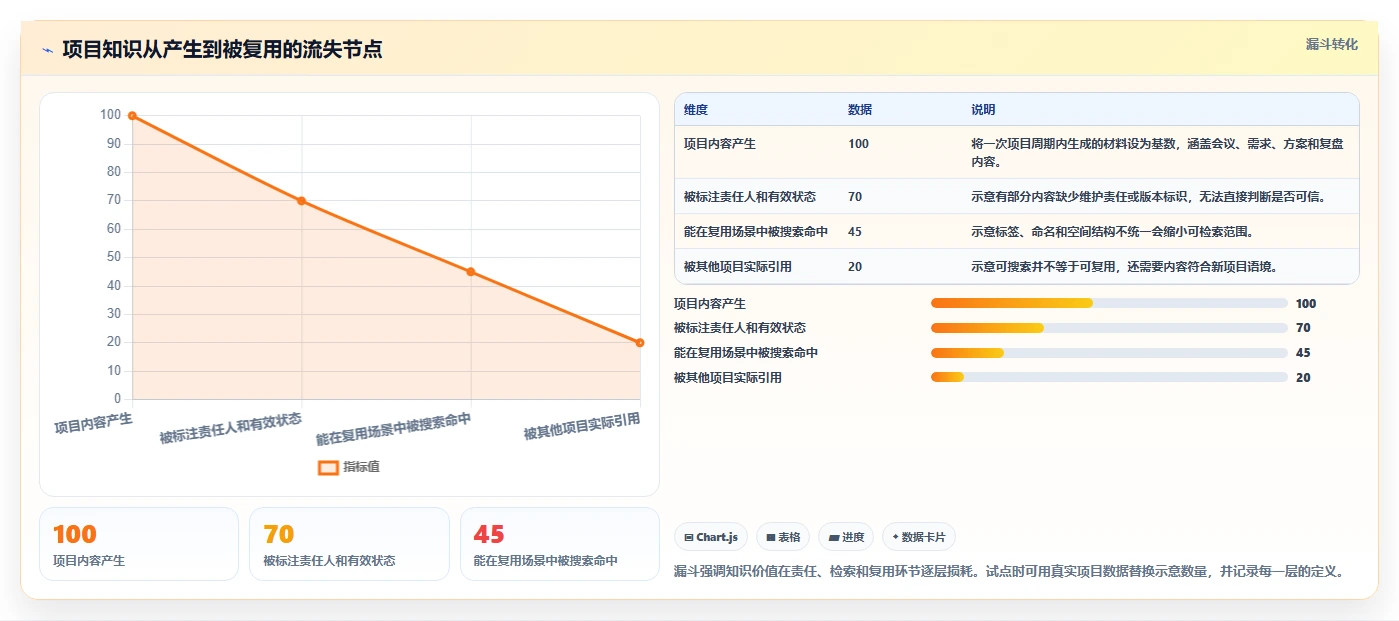Click the chart data point at value 70

[301, 201]
